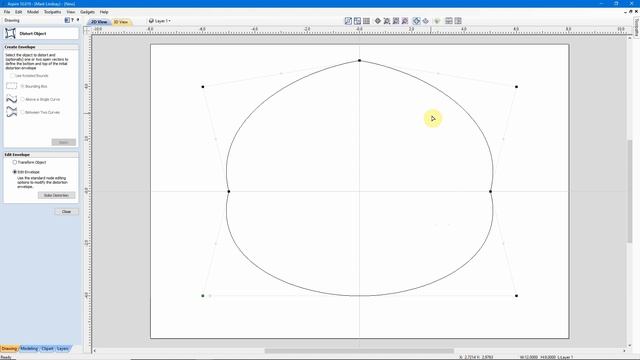Viewport: 640px width, 360px height.
Task: Open the Model menu
Action: pyautogui.click(x=33, y=12)
